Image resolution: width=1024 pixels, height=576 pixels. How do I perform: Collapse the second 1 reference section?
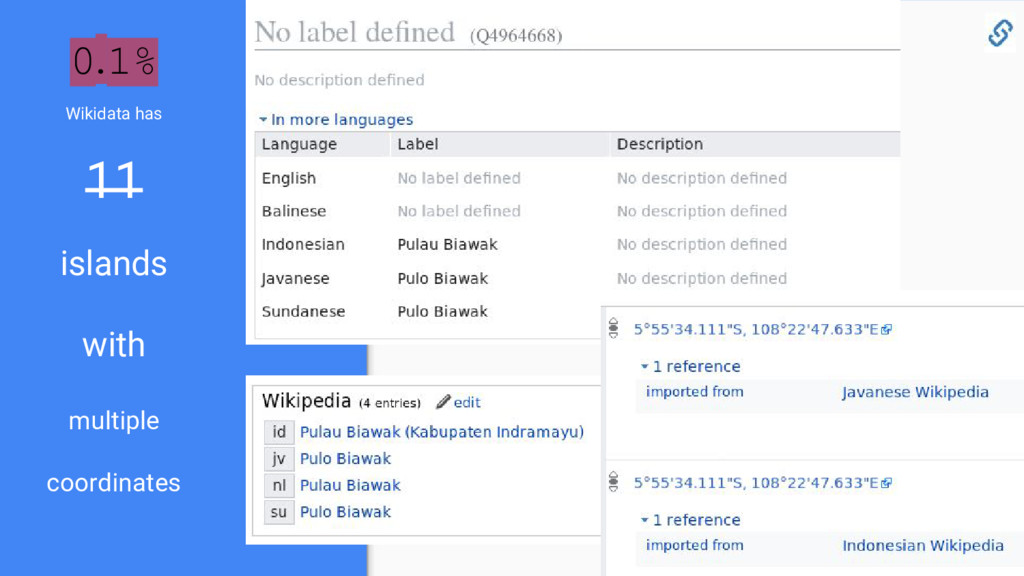(690, 520)
